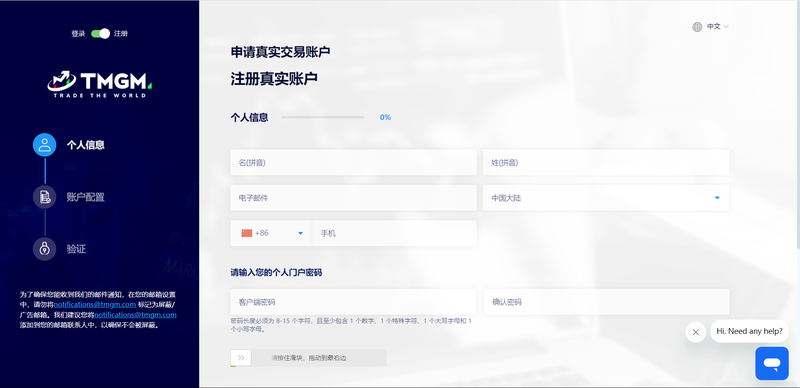Click the 0% progress indicator
The image size is (800, 388).
pyautogui.click(x=385, y=117)
